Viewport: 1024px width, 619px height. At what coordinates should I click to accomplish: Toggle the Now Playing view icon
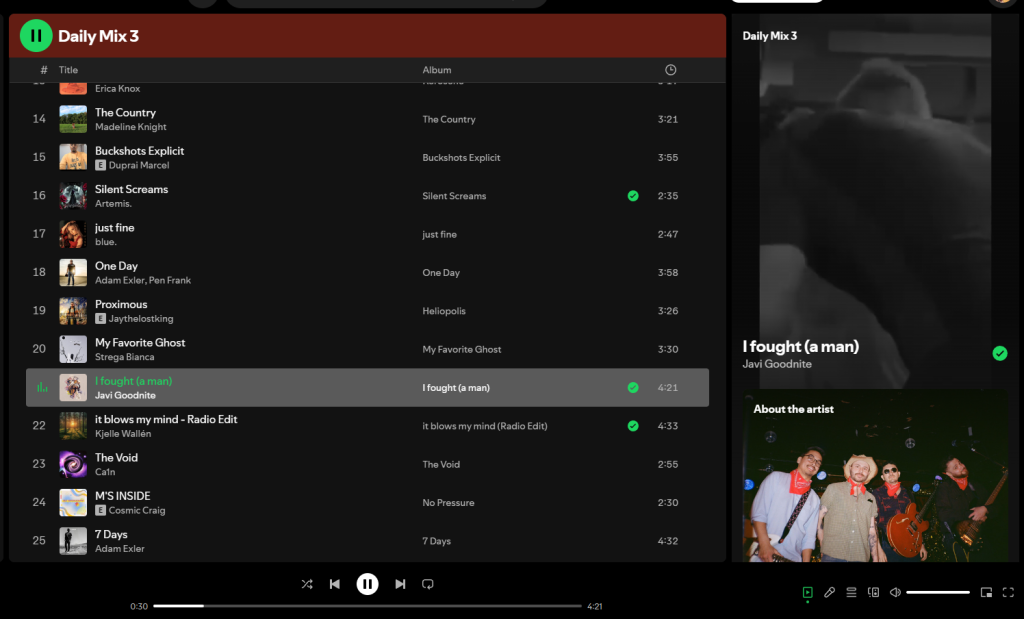[808, 592]
